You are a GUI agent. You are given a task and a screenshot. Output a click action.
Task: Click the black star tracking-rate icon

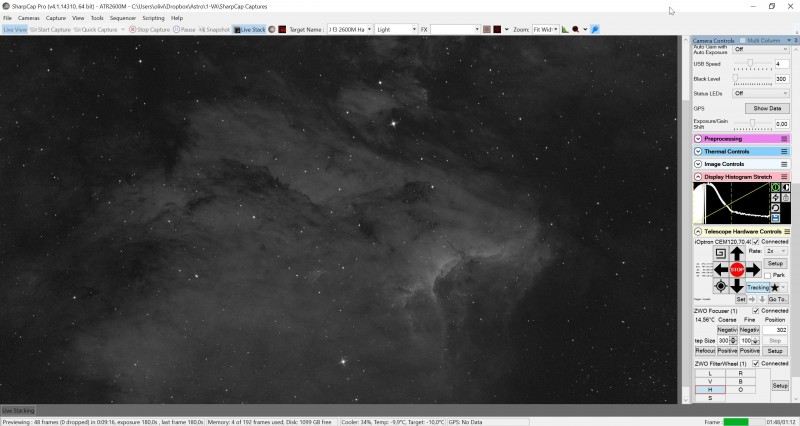[774, 288]
